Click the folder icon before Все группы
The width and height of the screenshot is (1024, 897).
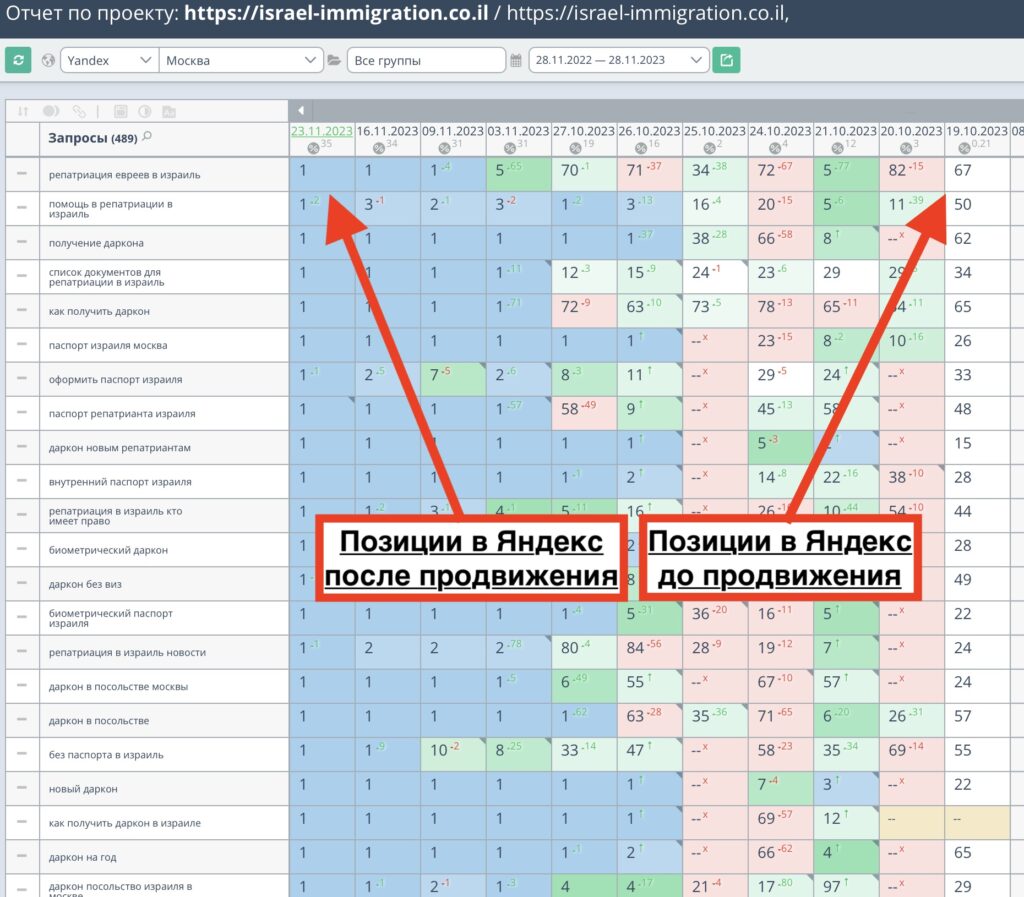click(x=334, y=60)
